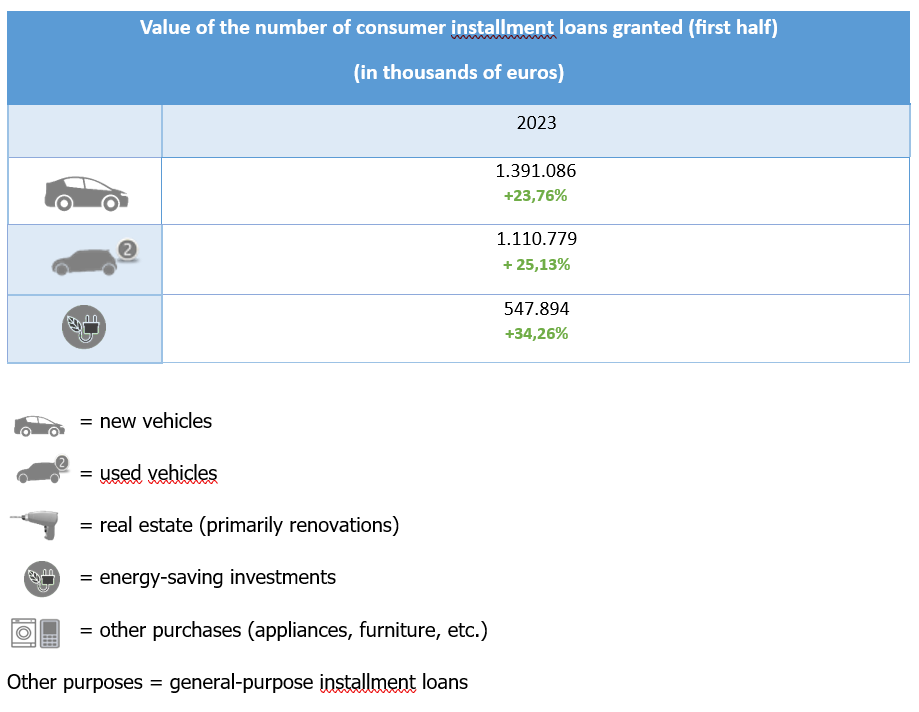The height and width of the screenshot is (712, 919).
Task: Select the appliances icon for other purchases
Action: [x=36, y=632]
